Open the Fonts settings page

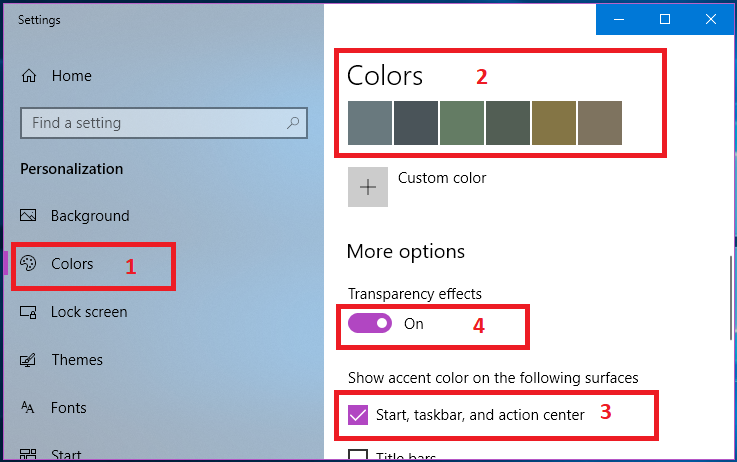click(68, 408)
